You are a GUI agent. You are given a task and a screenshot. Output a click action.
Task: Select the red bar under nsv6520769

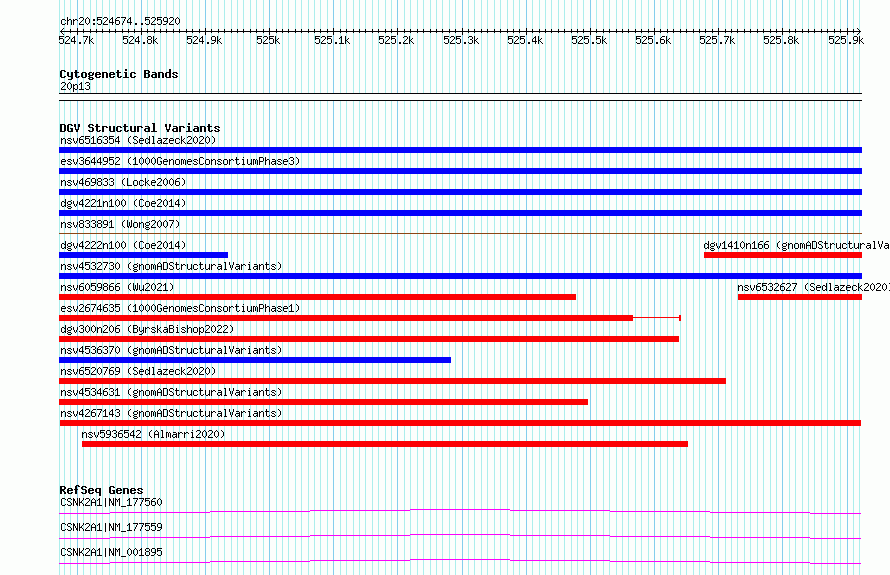click(x=392, y=381)
